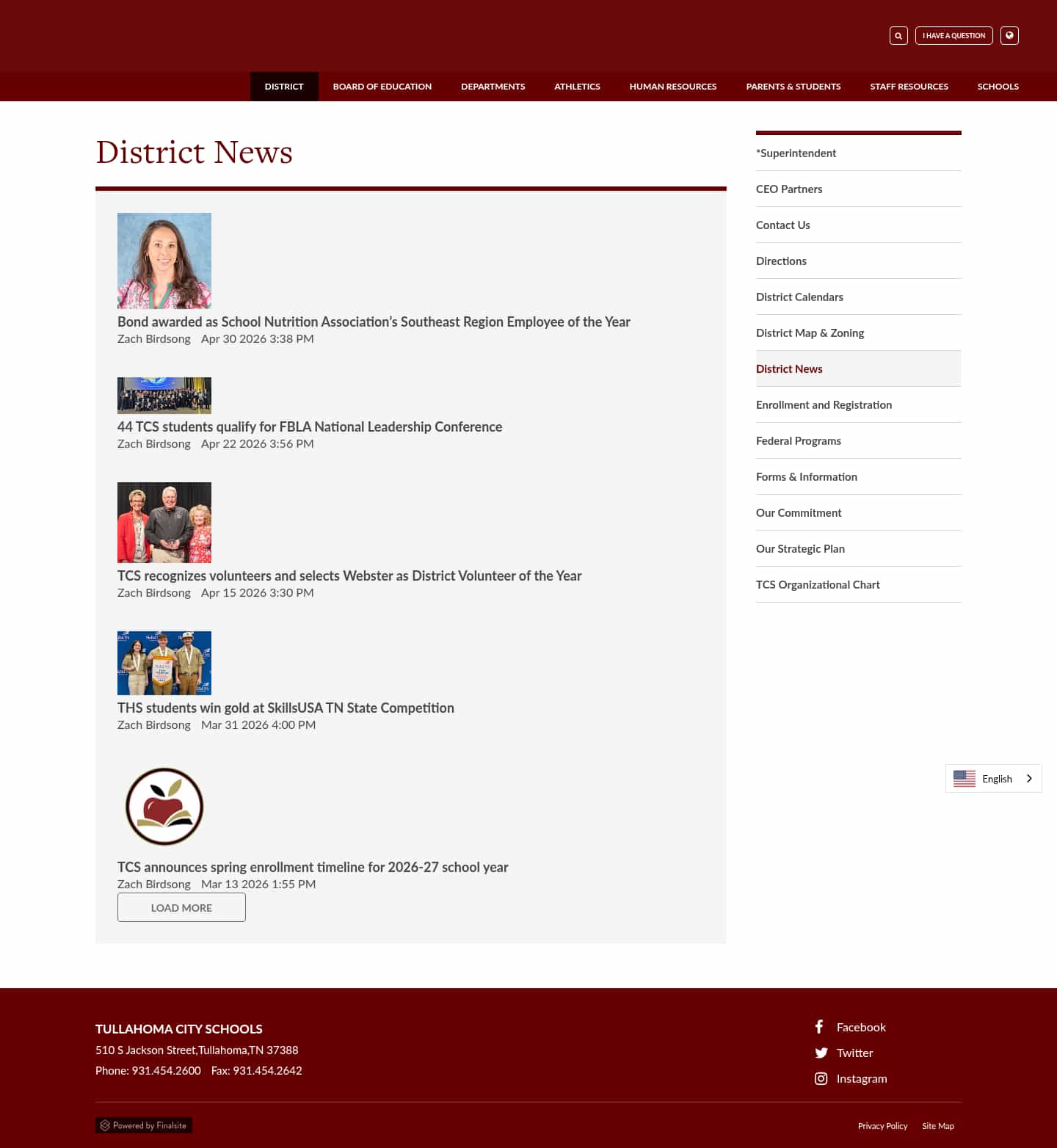Viewport: 1057px width, 1148px height.
Task: Click the Bond portrait thumbnail
Action: 164,261
